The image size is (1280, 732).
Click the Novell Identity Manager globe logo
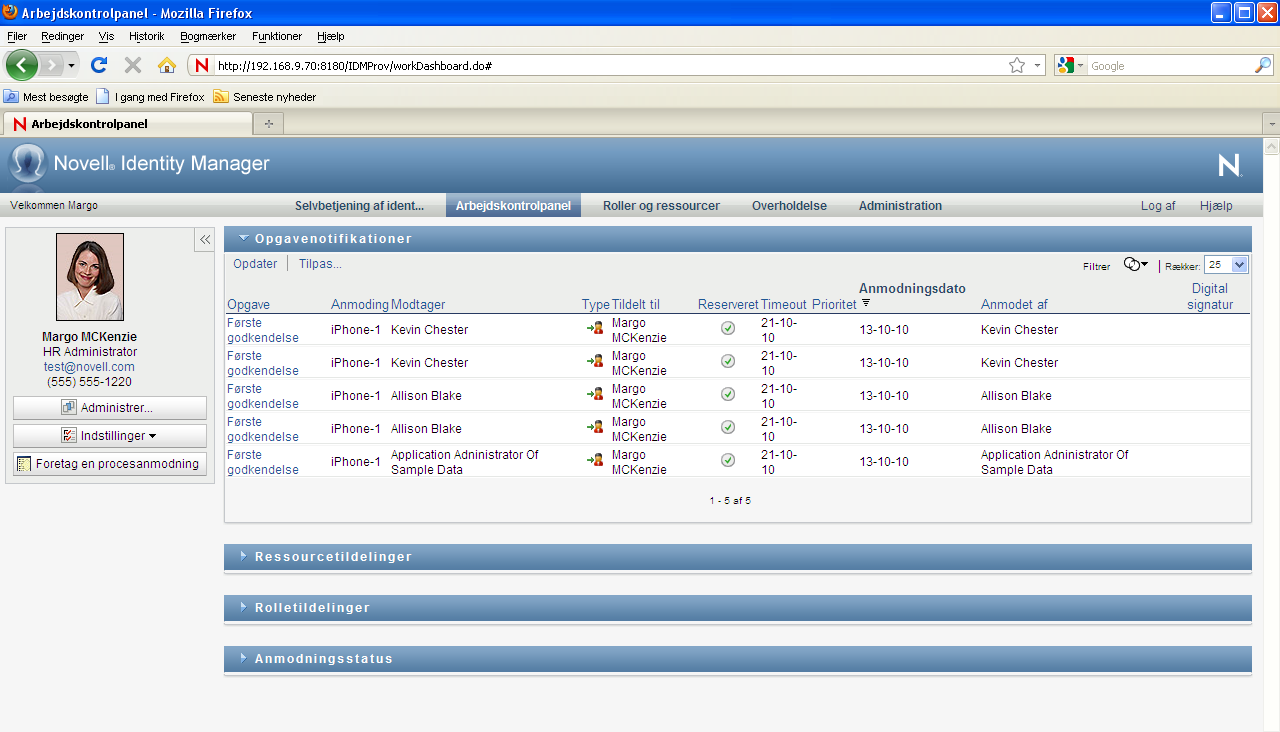tap(27, 164)
